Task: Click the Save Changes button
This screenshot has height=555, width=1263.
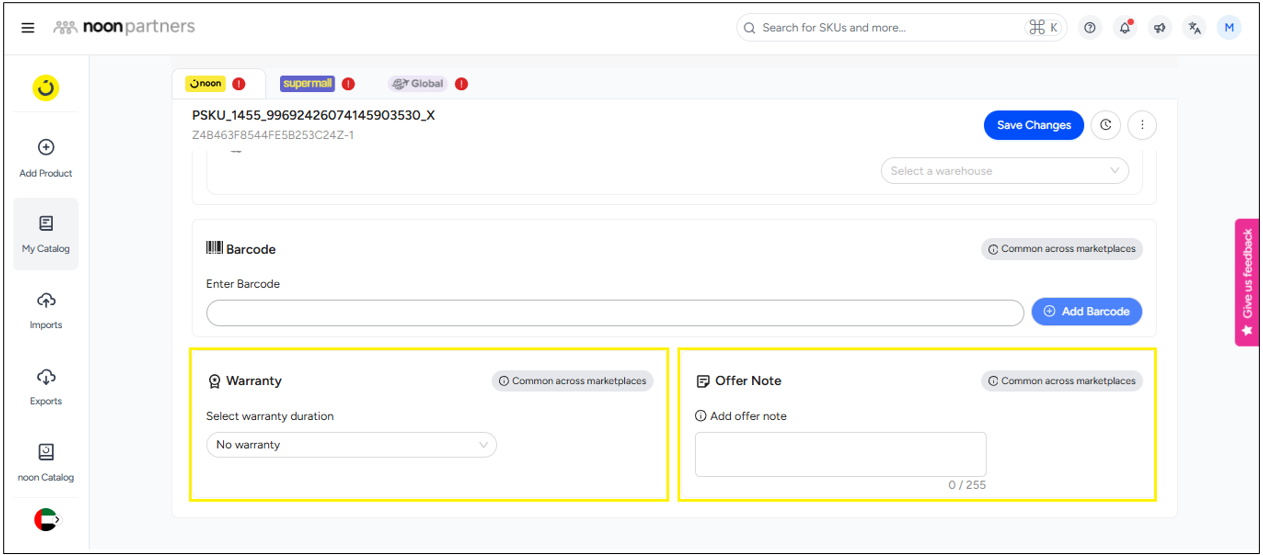Action: coord(1033,125)
